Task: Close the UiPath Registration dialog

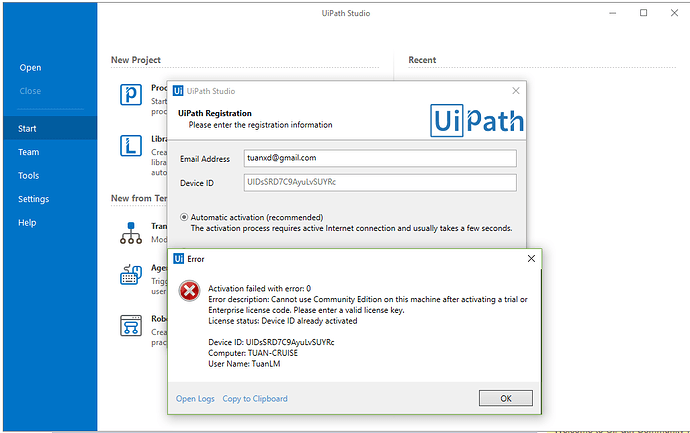Action: (x=516, y=91)
